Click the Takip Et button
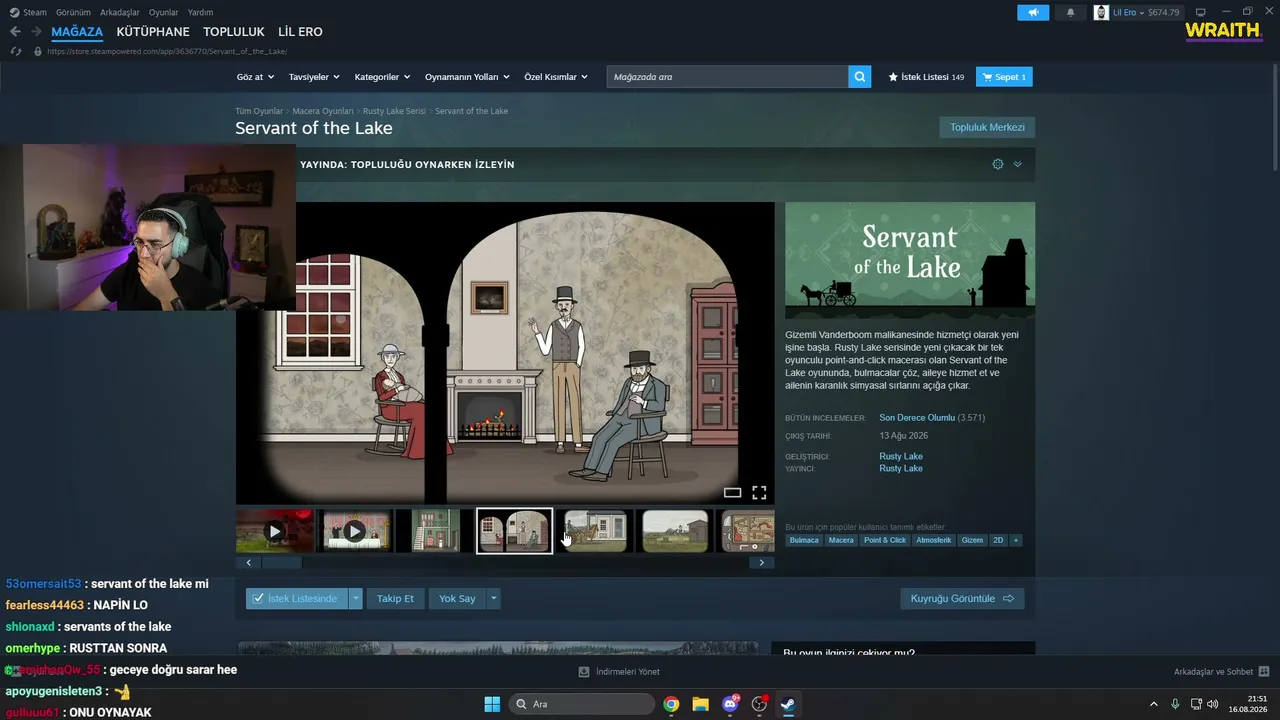Image resolution: width=1280 pixels, height=720 pixels. 395,598
